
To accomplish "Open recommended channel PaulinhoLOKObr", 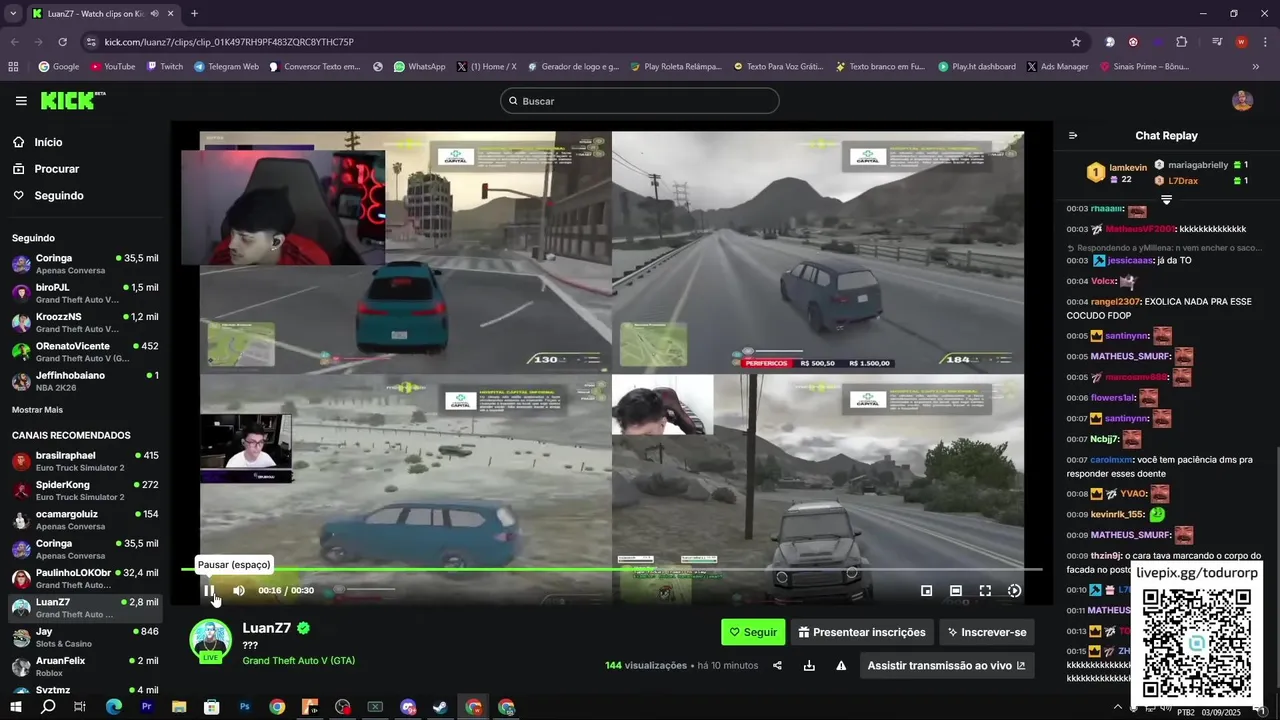I will [85, 578].
